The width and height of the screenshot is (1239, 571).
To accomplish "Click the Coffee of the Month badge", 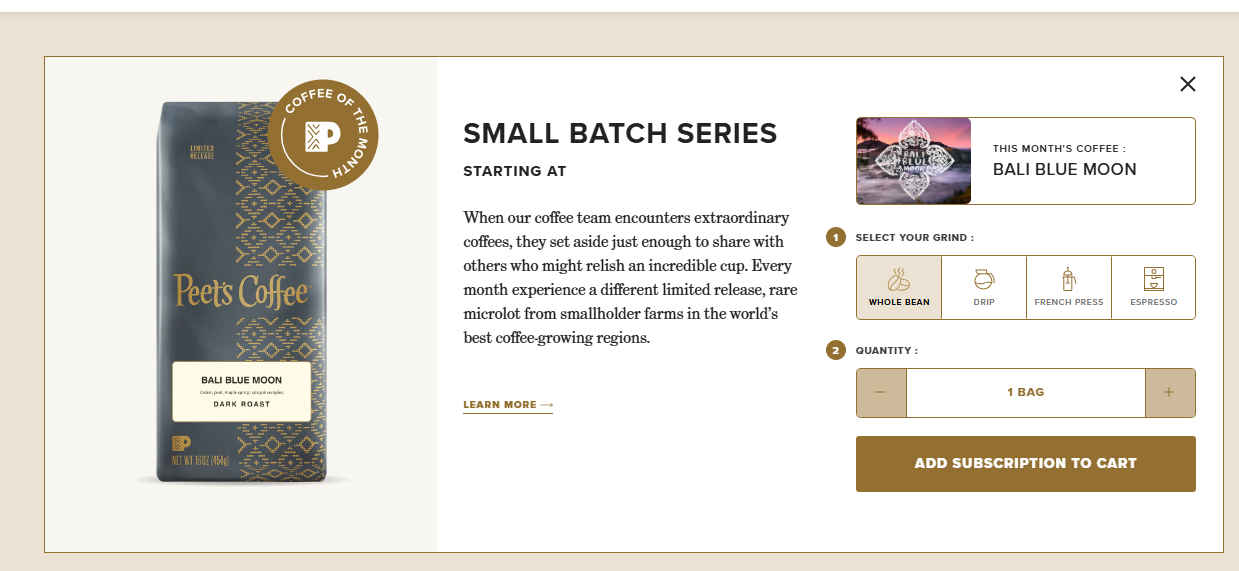I will [x=323, y=135].
